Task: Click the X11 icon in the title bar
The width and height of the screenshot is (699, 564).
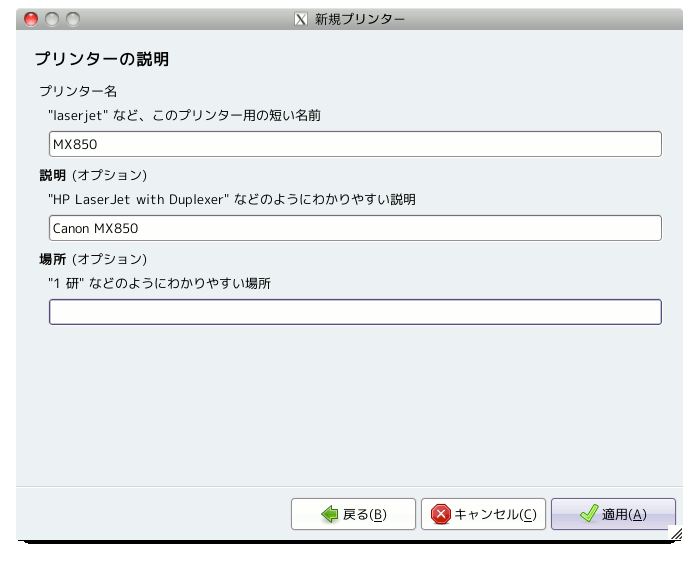Action: [x=300, y=19]
